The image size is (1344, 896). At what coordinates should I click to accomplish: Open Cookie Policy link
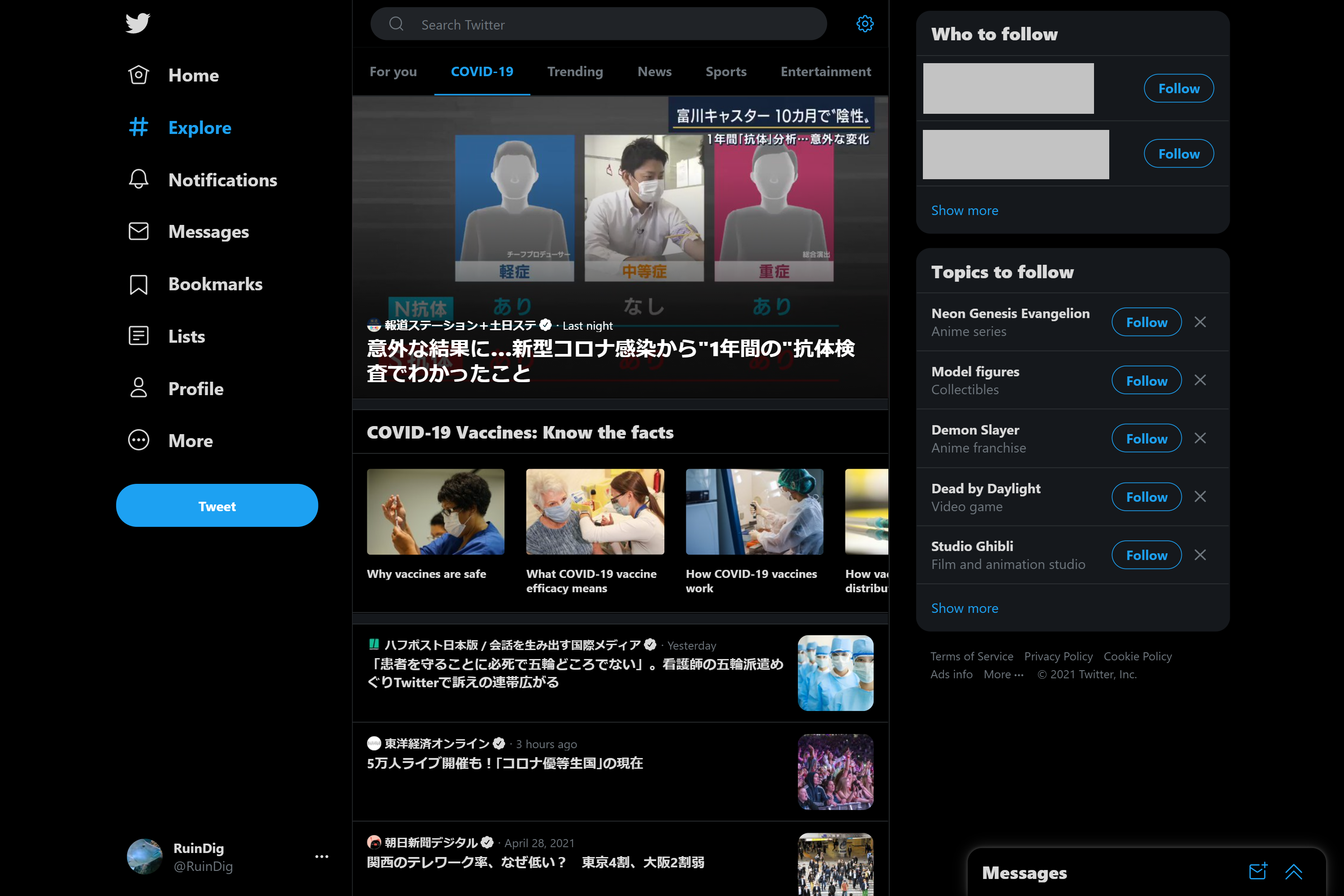coord(1137,656)
